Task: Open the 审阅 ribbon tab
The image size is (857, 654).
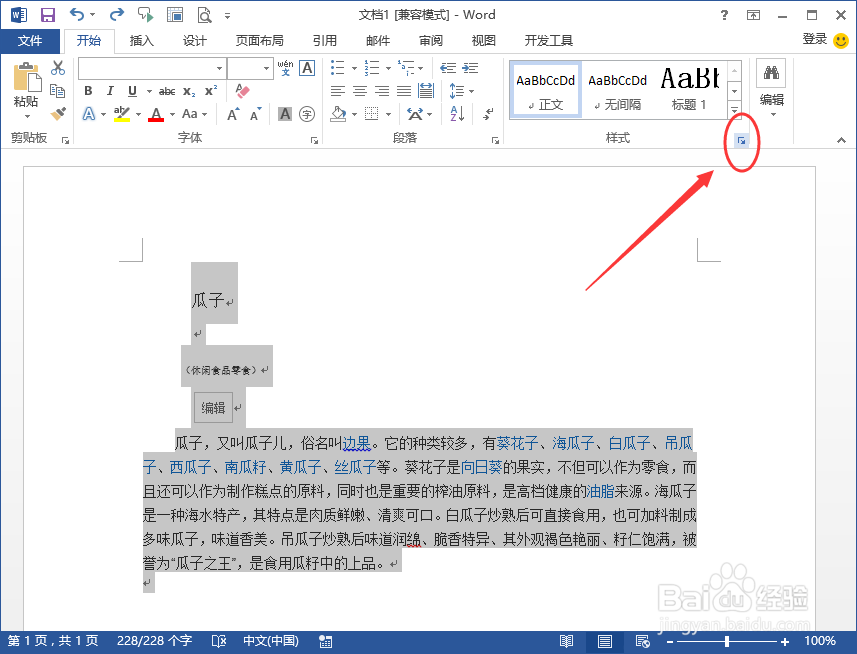Action: point(430,40)
